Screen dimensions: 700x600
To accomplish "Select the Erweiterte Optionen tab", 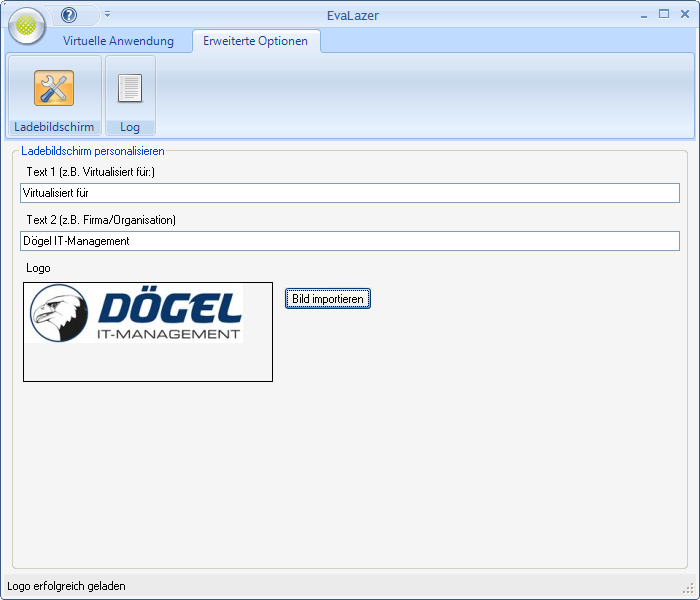I will 256,41.
